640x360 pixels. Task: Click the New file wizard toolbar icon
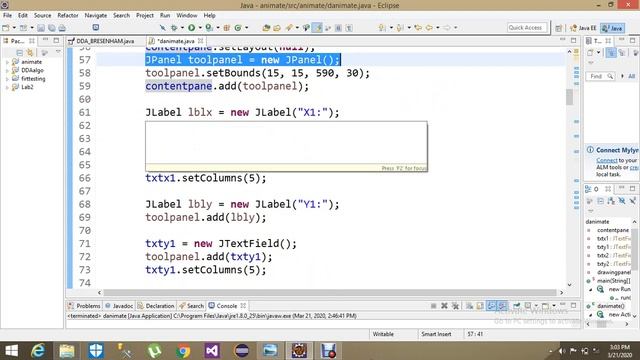pyautogui.click(x=6, y=28)
